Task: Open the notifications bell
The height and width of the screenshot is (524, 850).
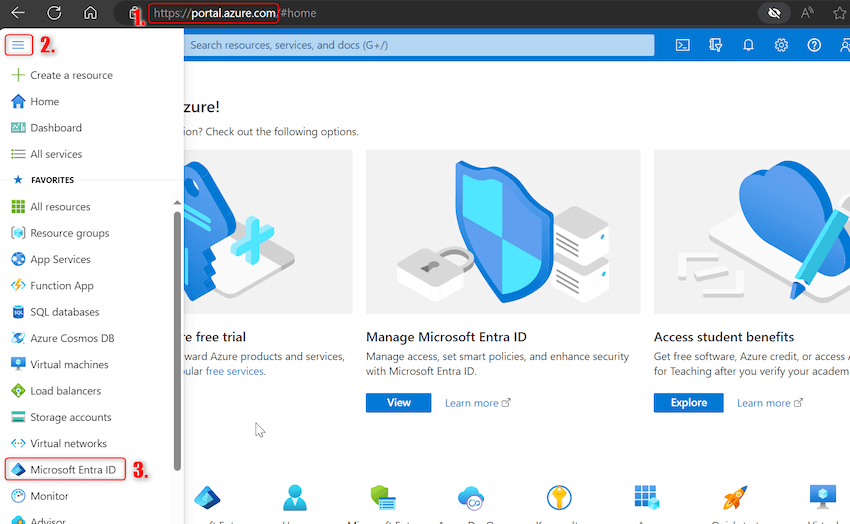Action: tap(748, 45)
